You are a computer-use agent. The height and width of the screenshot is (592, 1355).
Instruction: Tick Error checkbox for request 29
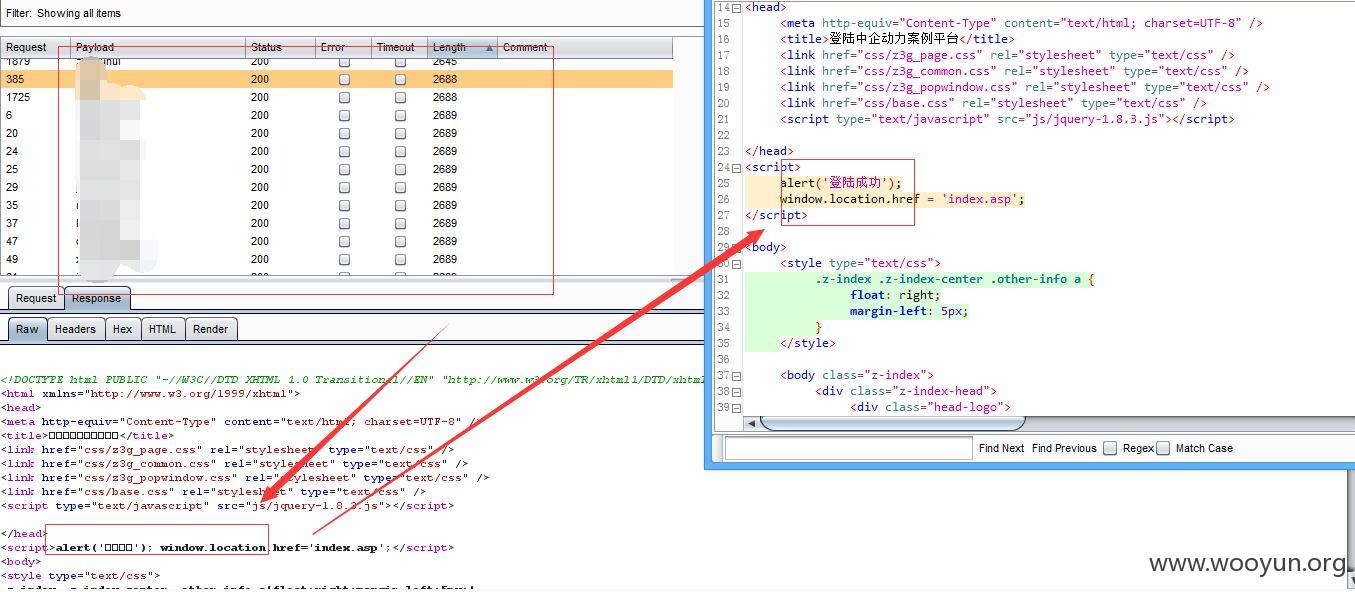coord(344,187)
